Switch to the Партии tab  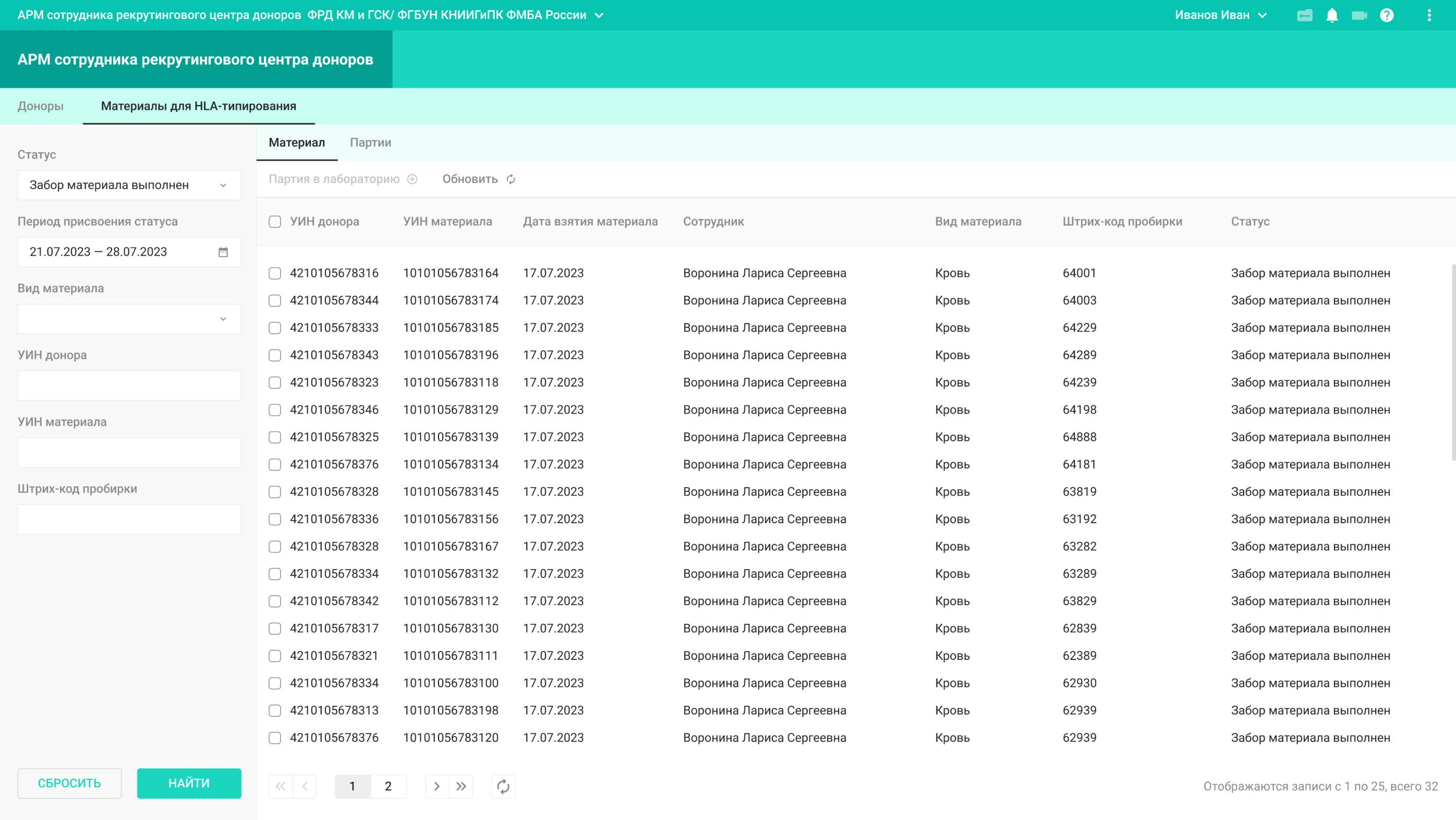(x=370, y=142)
